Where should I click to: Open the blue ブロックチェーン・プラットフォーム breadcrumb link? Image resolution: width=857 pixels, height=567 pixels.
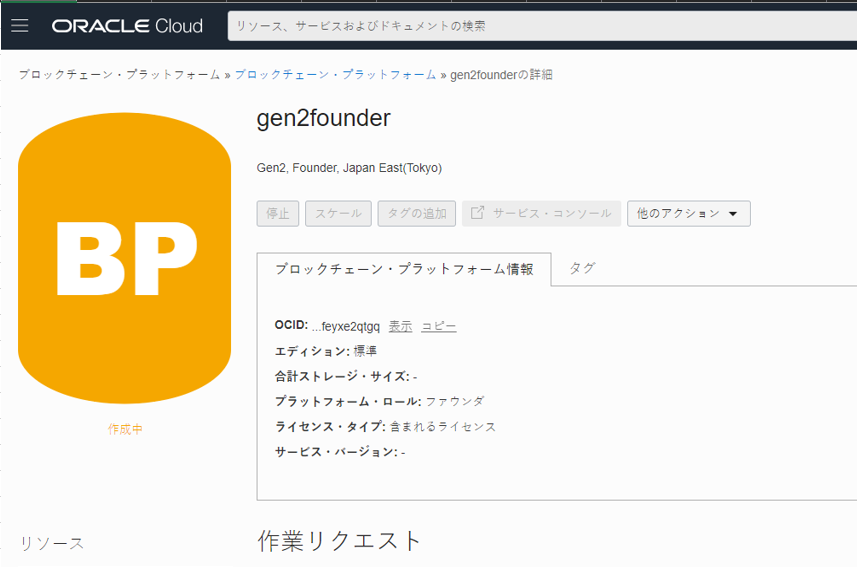[x=335, y=75]
